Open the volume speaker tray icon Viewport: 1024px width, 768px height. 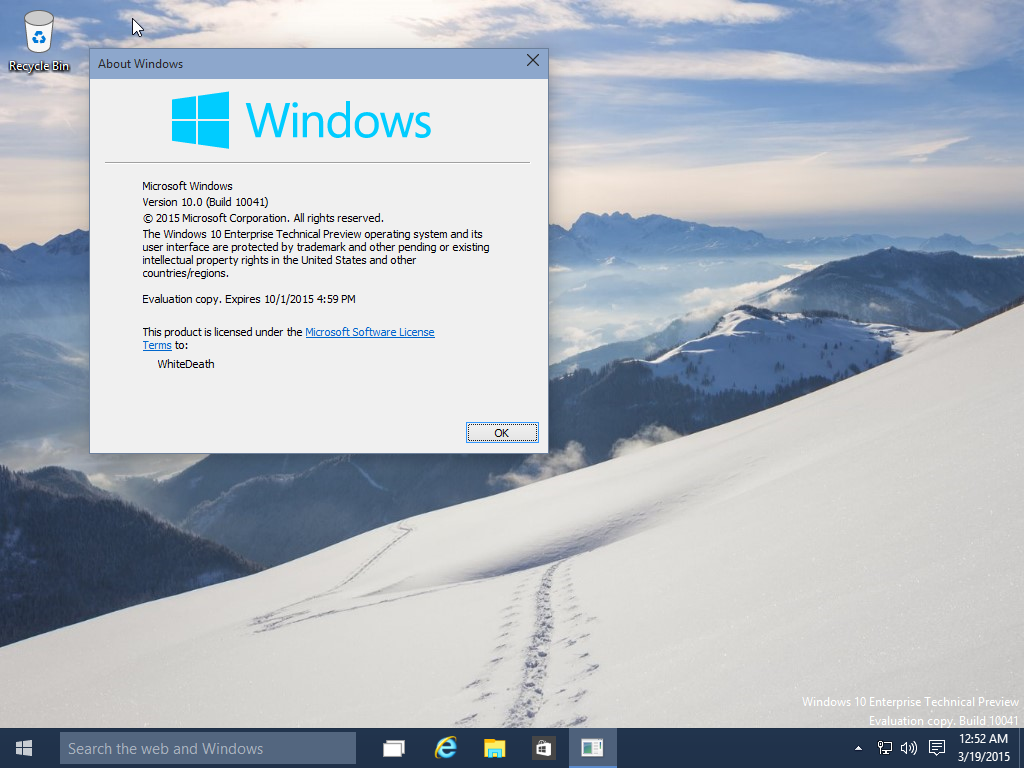pos(908,748)
